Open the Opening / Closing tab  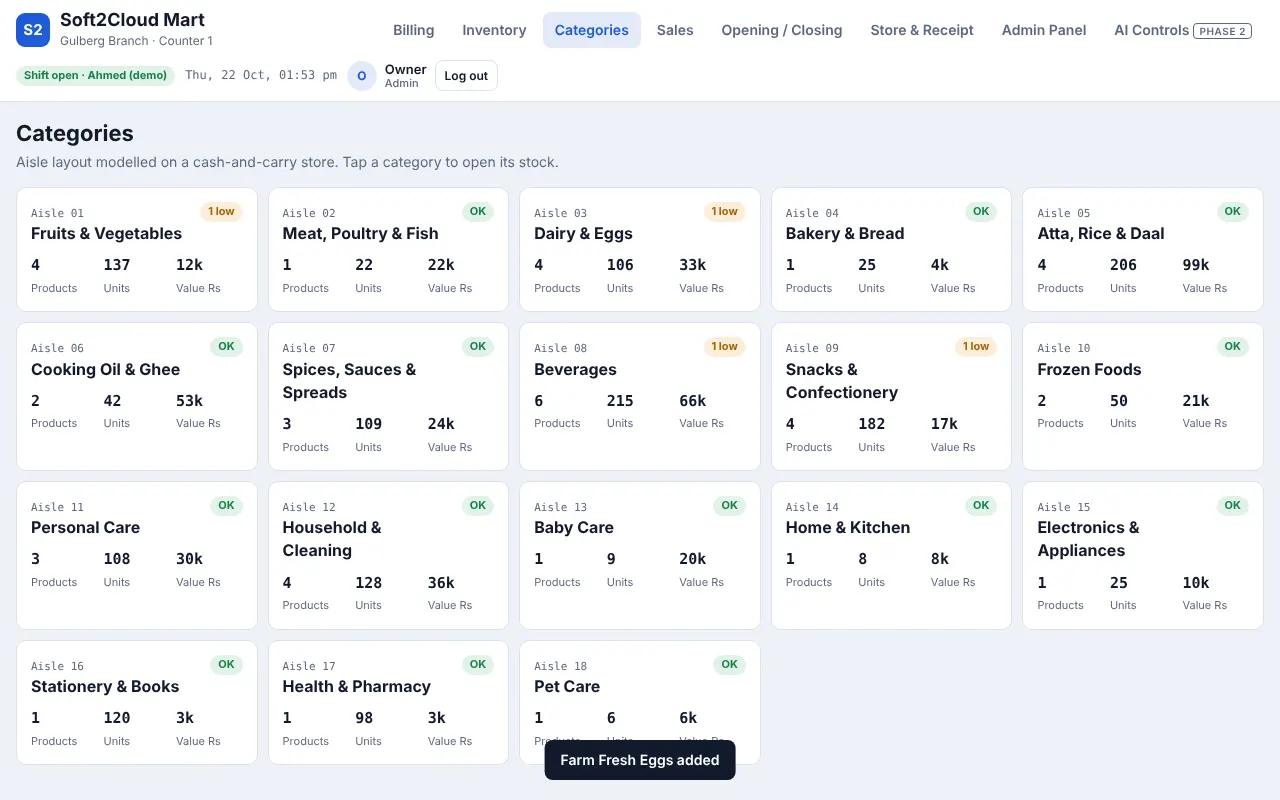pos(782,30)
